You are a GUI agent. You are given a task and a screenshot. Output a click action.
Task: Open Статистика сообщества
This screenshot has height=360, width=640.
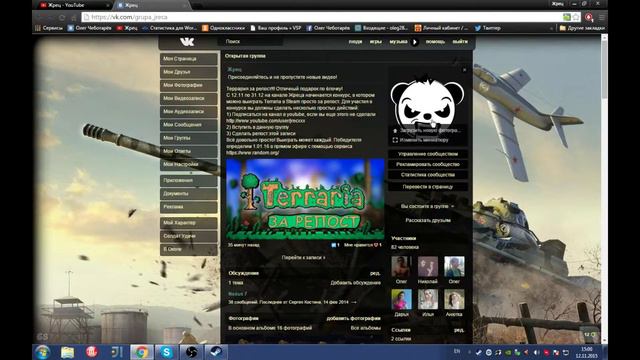point(428,175)
